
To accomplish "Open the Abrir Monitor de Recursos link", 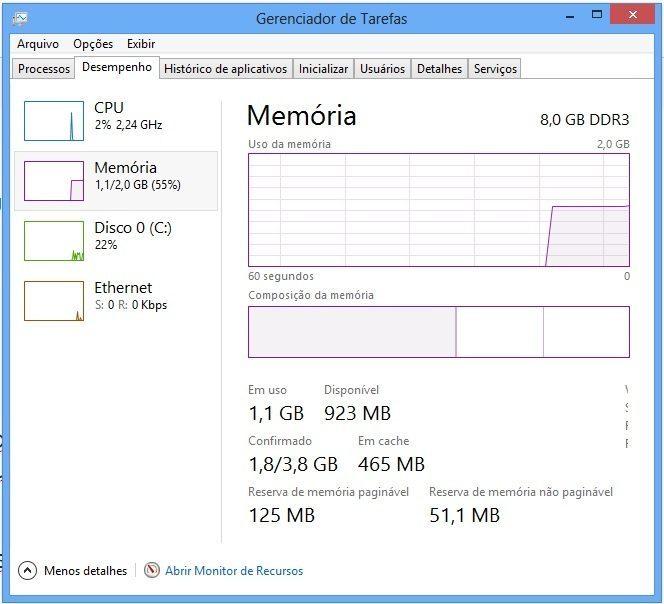I will pyautogui.click(x=234, y=571).
